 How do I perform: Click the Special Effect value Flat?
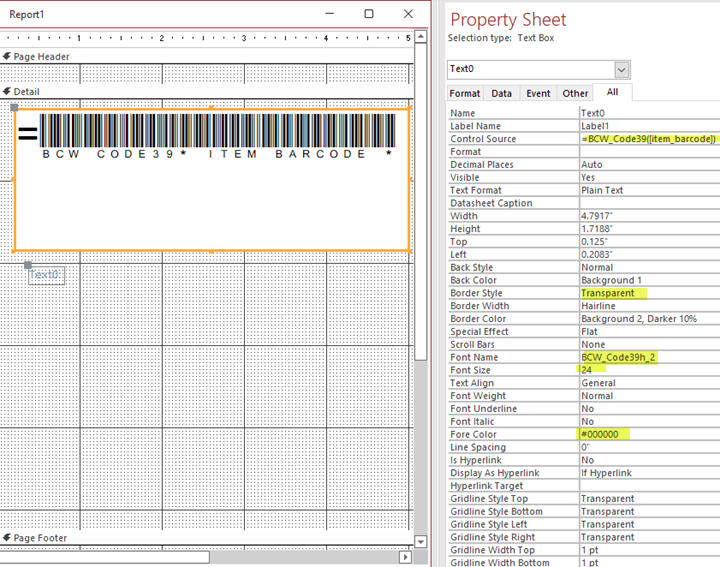pyautogui.click(x=650, y=331)
